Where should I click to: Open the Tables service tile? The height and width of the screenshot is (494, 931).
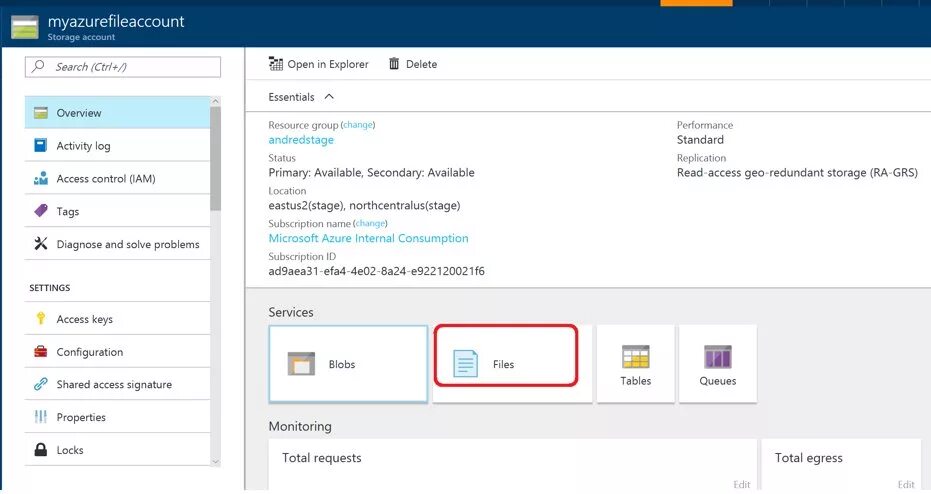pyautogui.click(x=635, y=364)
